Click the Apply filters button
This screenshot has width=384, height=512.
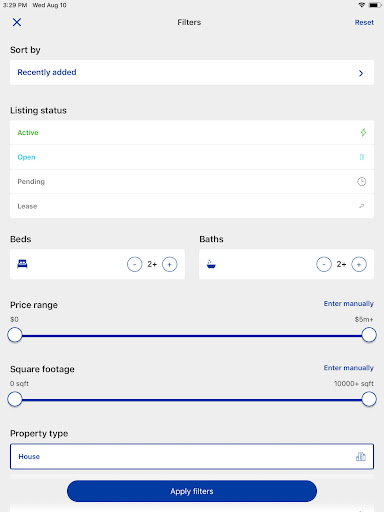[192, 491]
